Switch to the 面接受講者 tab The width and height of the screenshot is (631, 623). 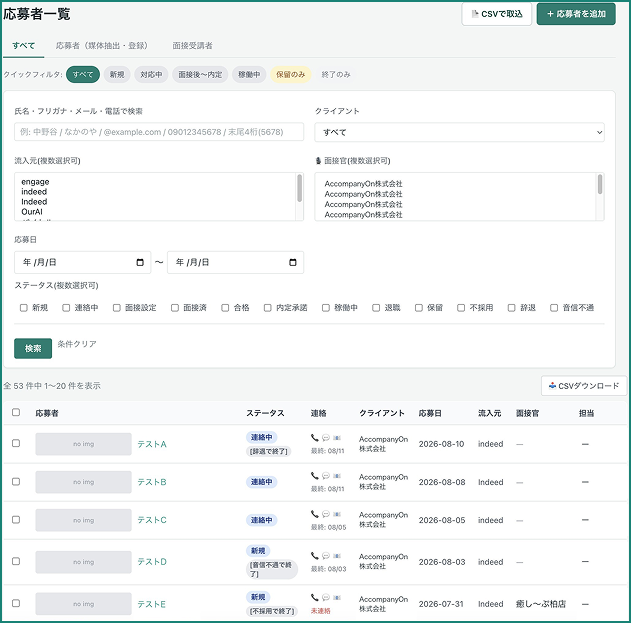point(192,45)
